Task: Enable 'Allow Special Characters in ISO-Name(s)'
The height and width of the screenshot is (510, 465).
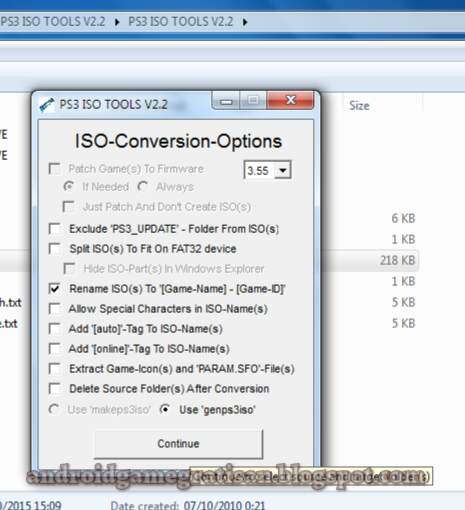Action: 54,309
